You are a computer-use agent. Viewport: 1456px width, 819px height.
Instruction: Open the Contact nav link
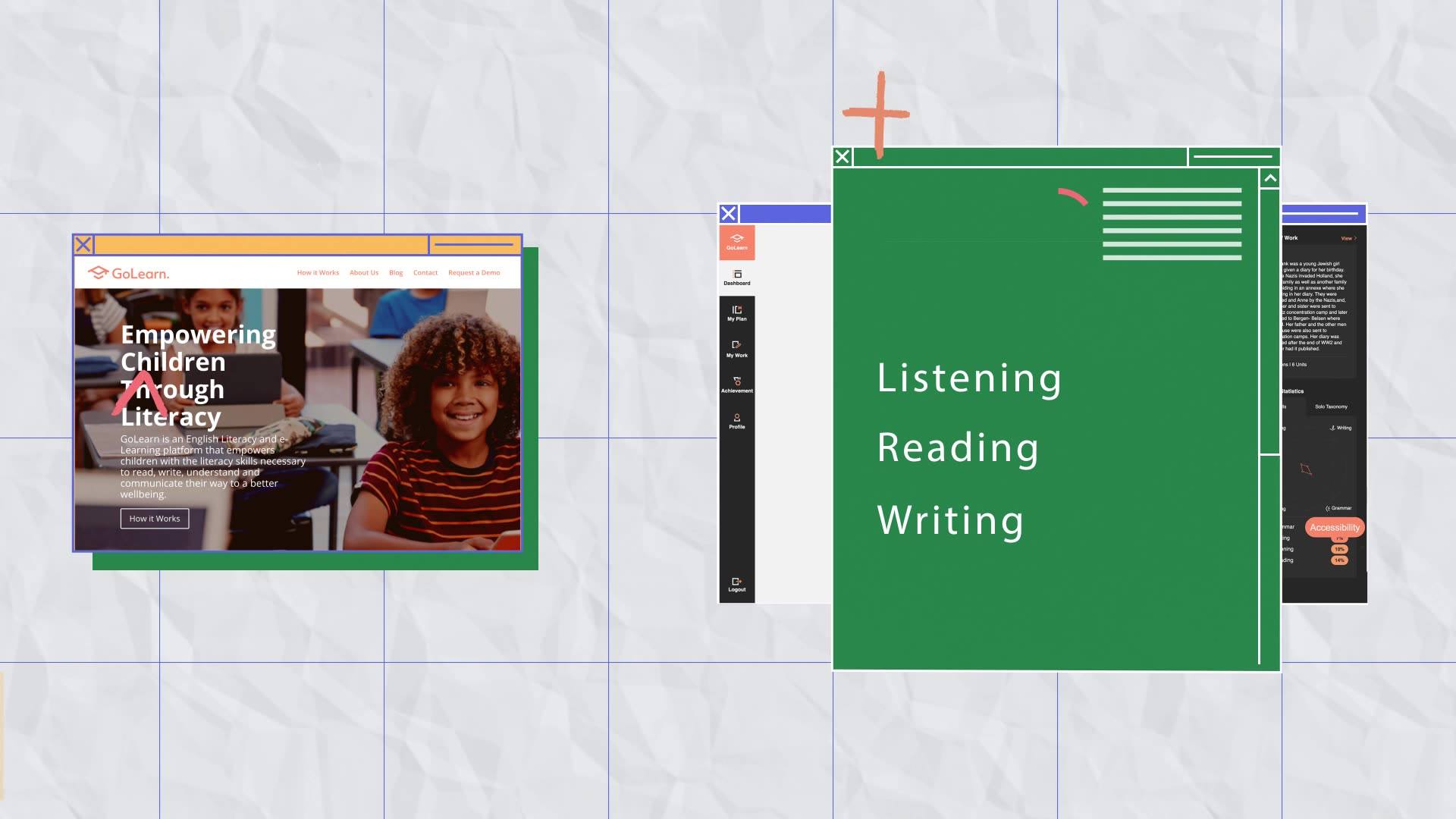[x=425, y=273]
